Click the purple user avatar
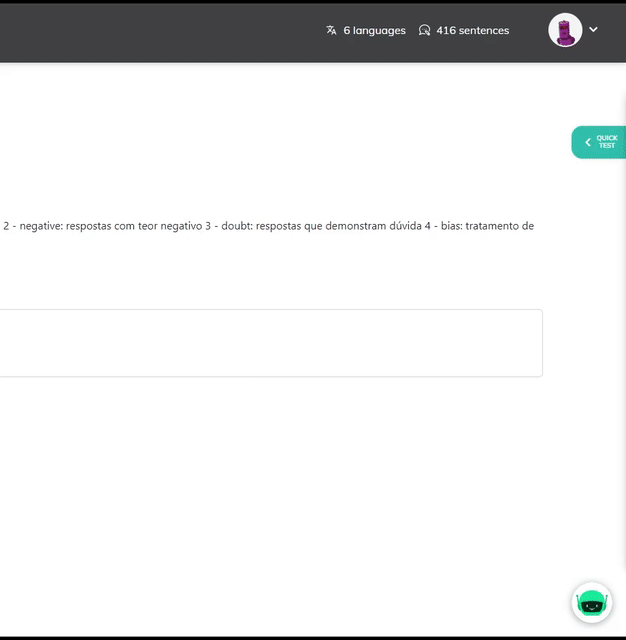The height and width of the screenshot is (640, 626). [565, 30]
